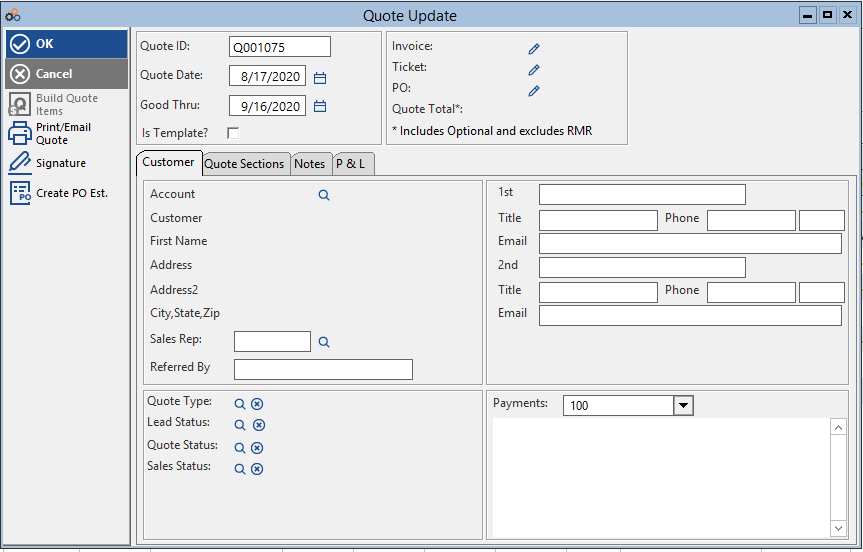Expand the Payments dropdown
Image resolution: width=863 pixels, height=552 pixels.
(x=683, y=406)
